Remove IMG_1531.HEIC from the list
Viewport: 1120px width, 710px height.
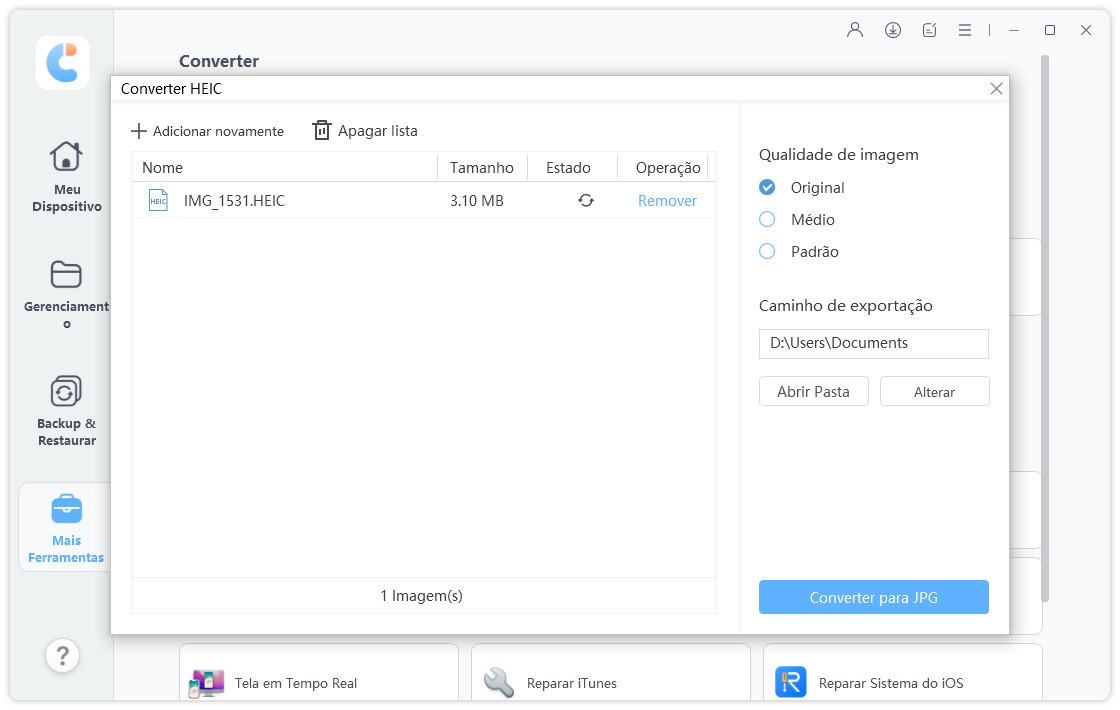point(667,200)
